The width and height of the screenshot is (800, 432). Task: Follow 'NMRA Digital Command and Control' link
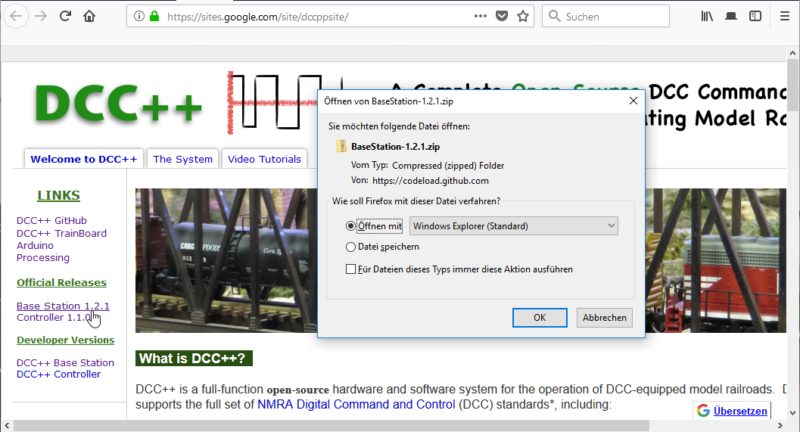(356, 404)
